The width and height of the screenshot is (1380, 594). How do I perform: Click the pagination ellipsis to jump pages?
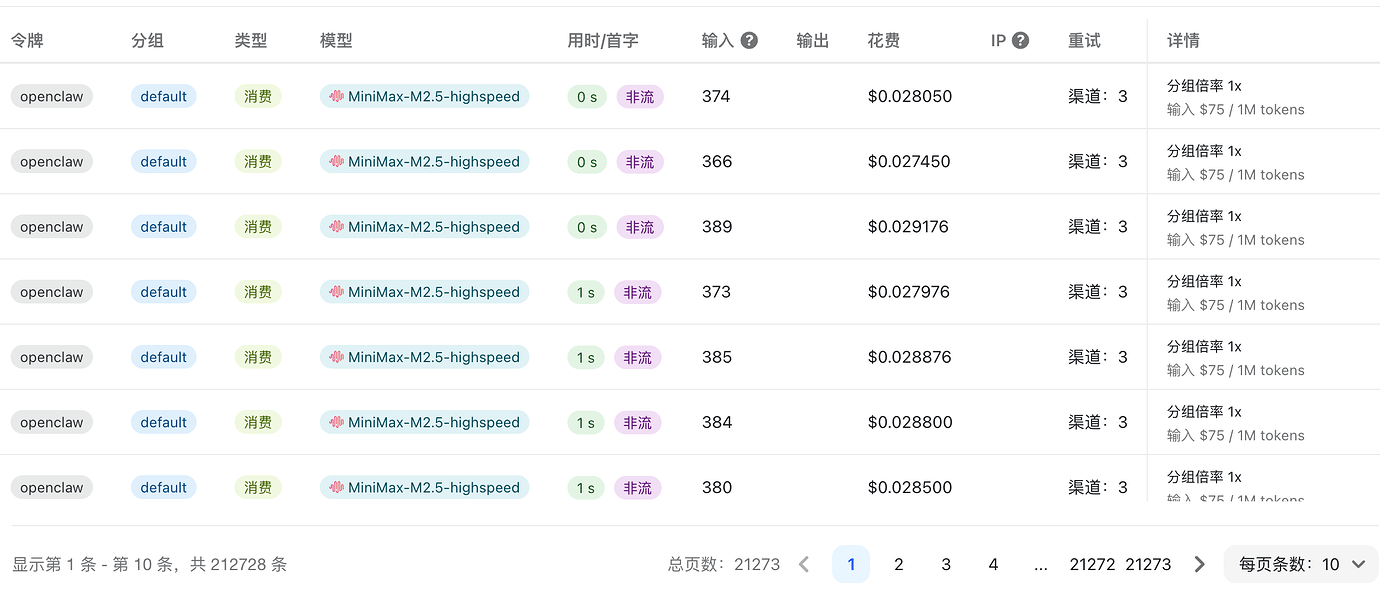click(1041, 564)
